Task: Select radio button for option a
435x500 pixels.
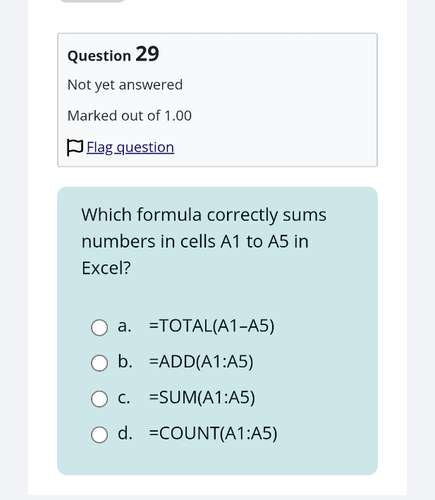Action: [x=99, y=327]
